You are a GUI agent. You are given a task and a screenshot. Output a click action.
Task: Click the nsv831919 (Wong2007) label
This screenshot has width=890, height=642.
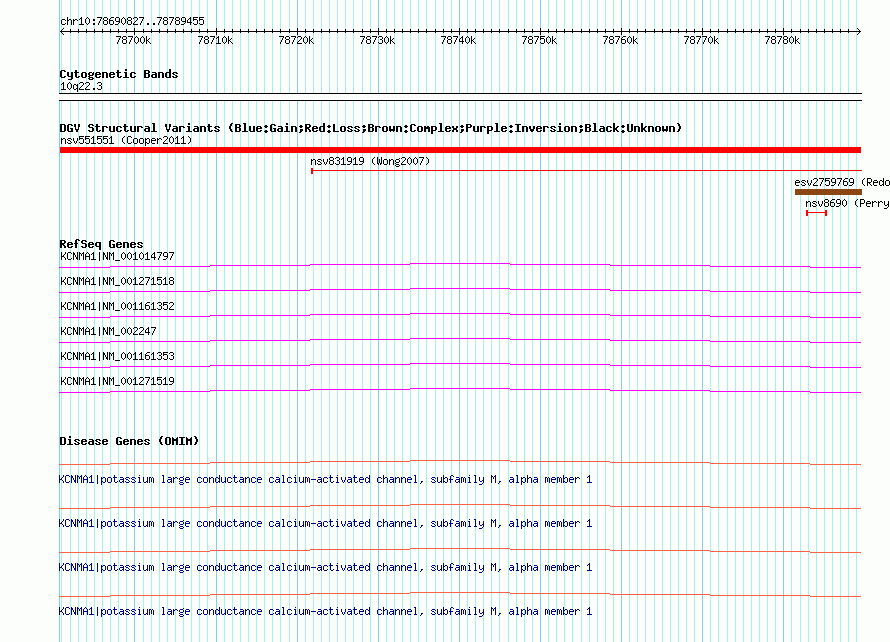(370, 161)
